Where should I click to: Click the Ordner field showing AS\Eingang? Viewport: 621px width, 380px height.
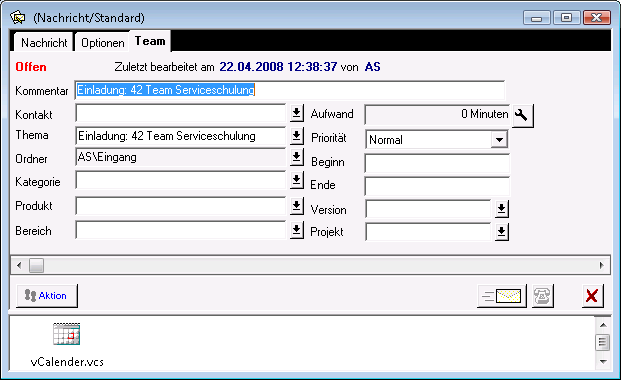pos(181,157)
